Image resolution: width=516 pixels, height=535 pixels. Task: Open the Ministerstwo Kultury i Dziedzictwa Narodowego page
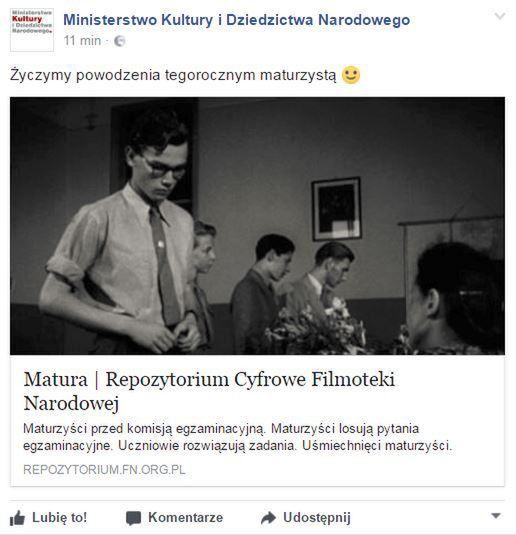click(236, 20)
